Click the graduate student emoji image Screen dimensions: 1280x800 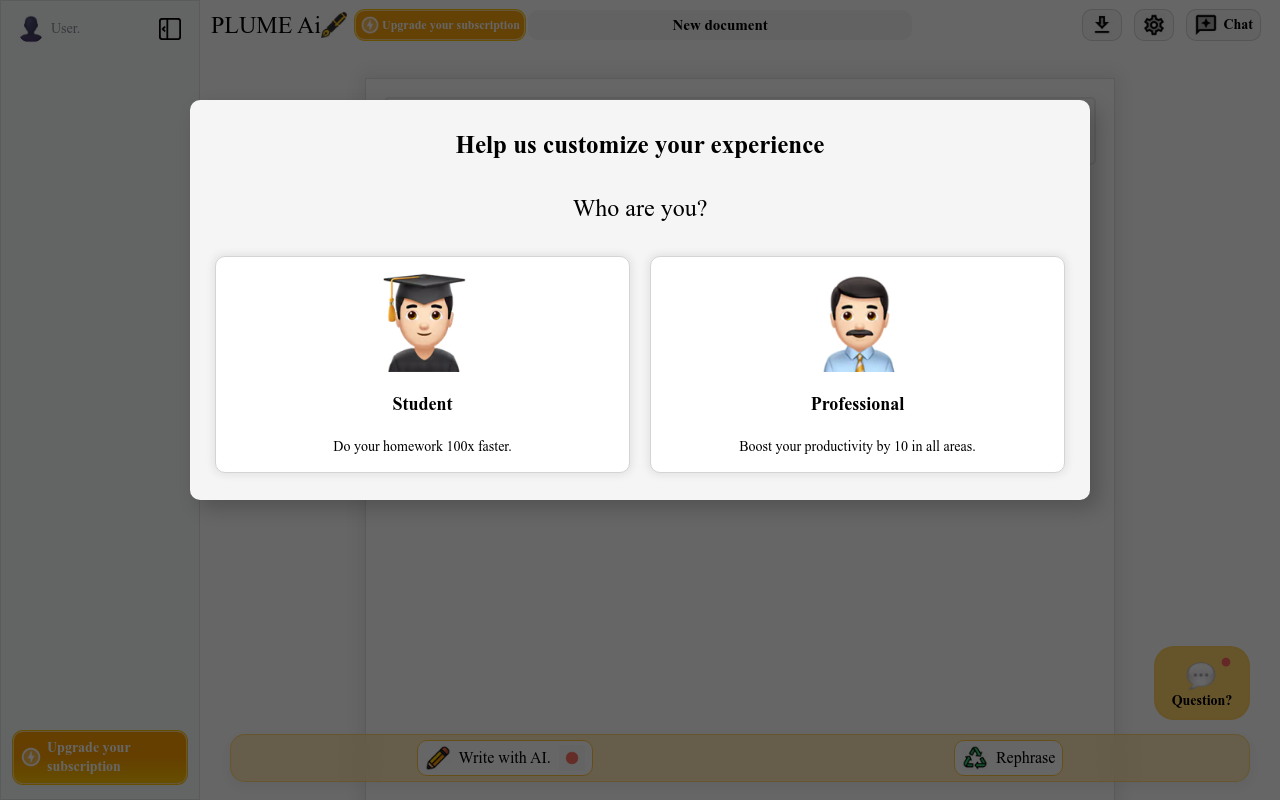[x=423, y=323]
